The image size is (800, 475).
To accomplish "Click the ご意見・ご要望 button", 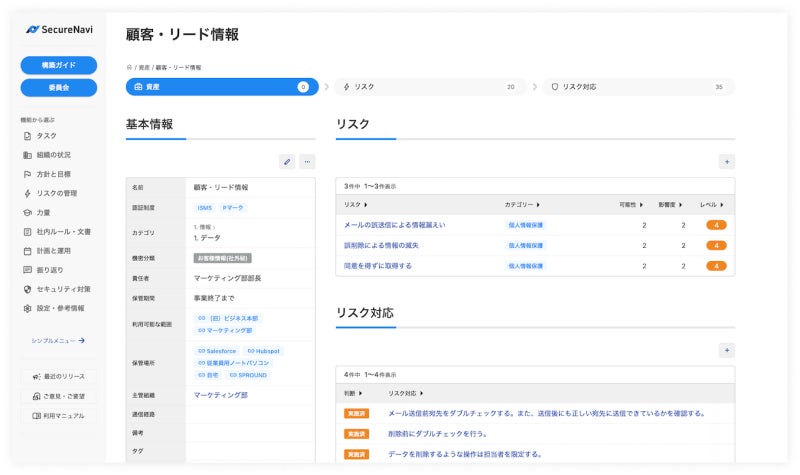I will [x=59, y=396].
